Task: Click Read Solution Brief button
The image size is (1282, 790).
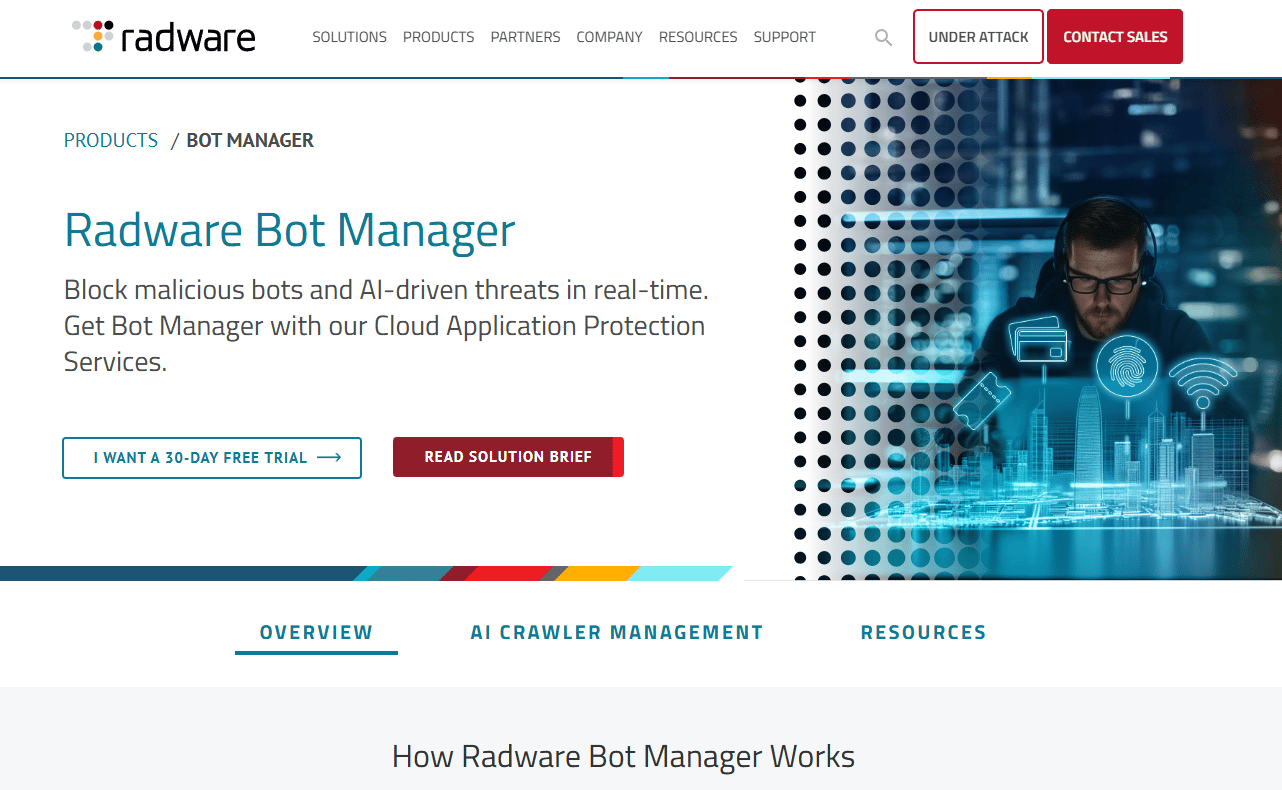Action: click(x=508, y=457)
